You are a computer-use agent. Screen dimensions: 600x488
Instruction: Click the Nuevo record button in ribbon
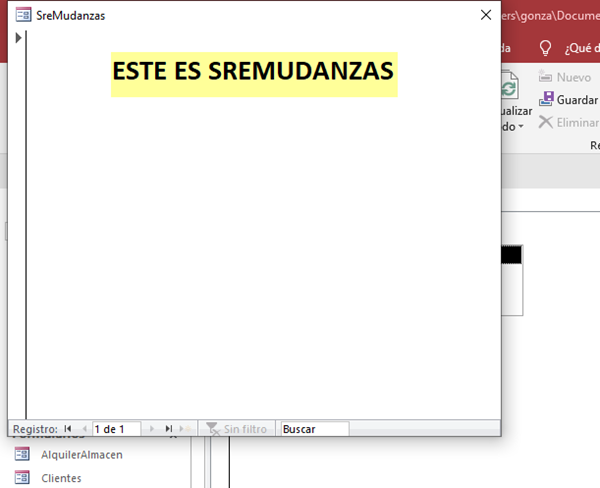click(564, 77)
